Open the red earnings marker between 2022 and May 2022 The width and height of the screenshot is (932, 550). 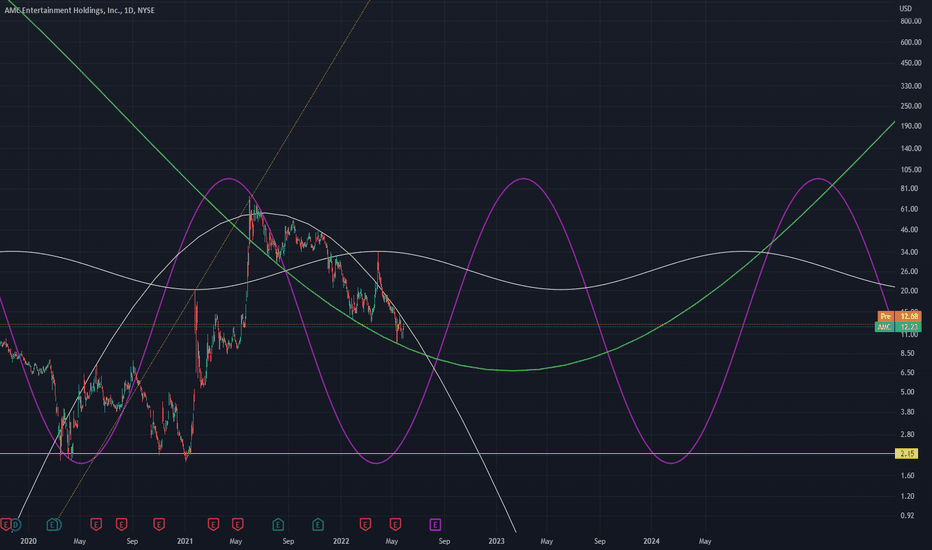tap(366, 524)
